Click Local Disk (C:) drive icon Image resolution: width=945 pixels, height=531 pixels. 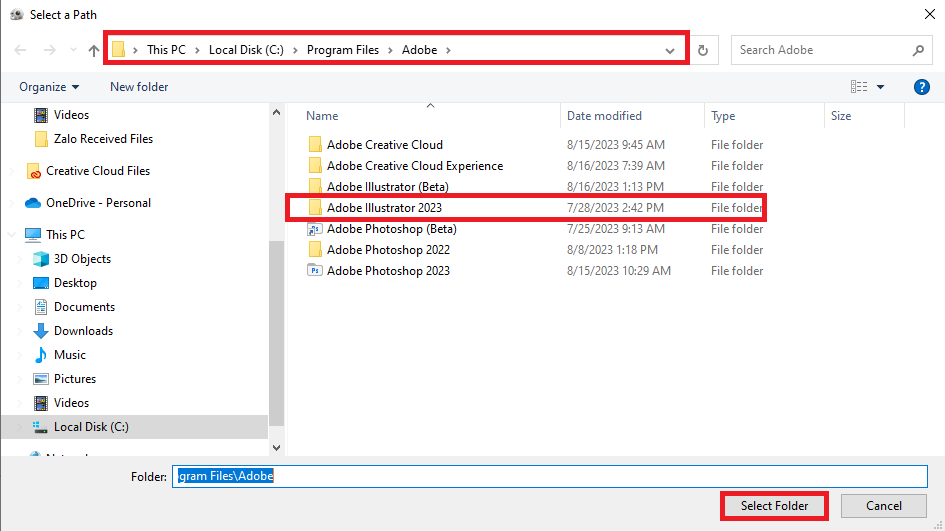[40, 427]
